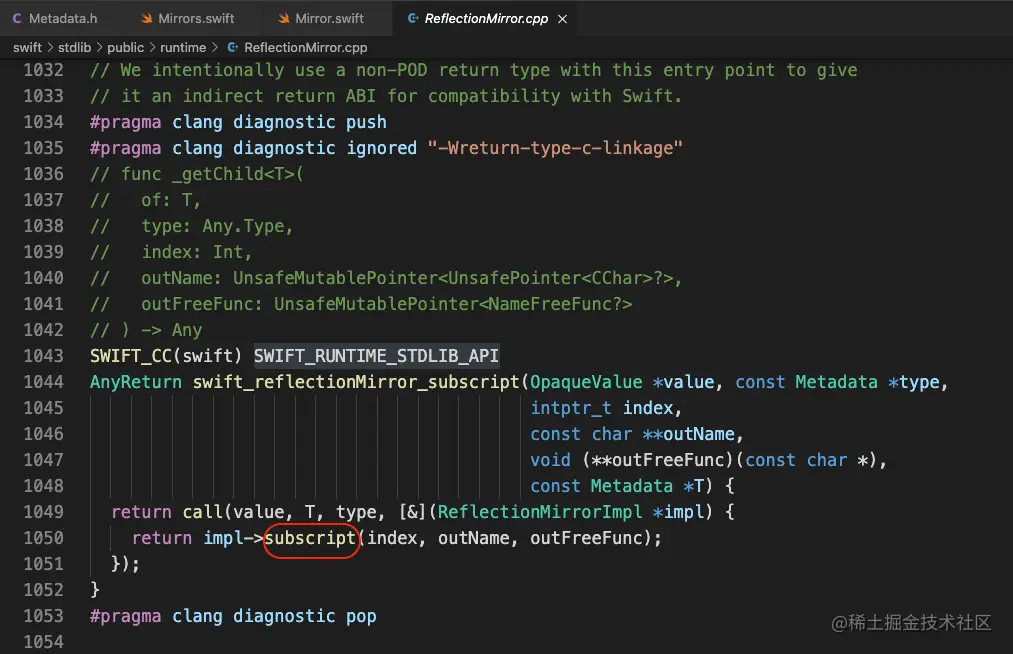Click the AnyReturn return type
1013x654 pixels.
coord(136,382)
